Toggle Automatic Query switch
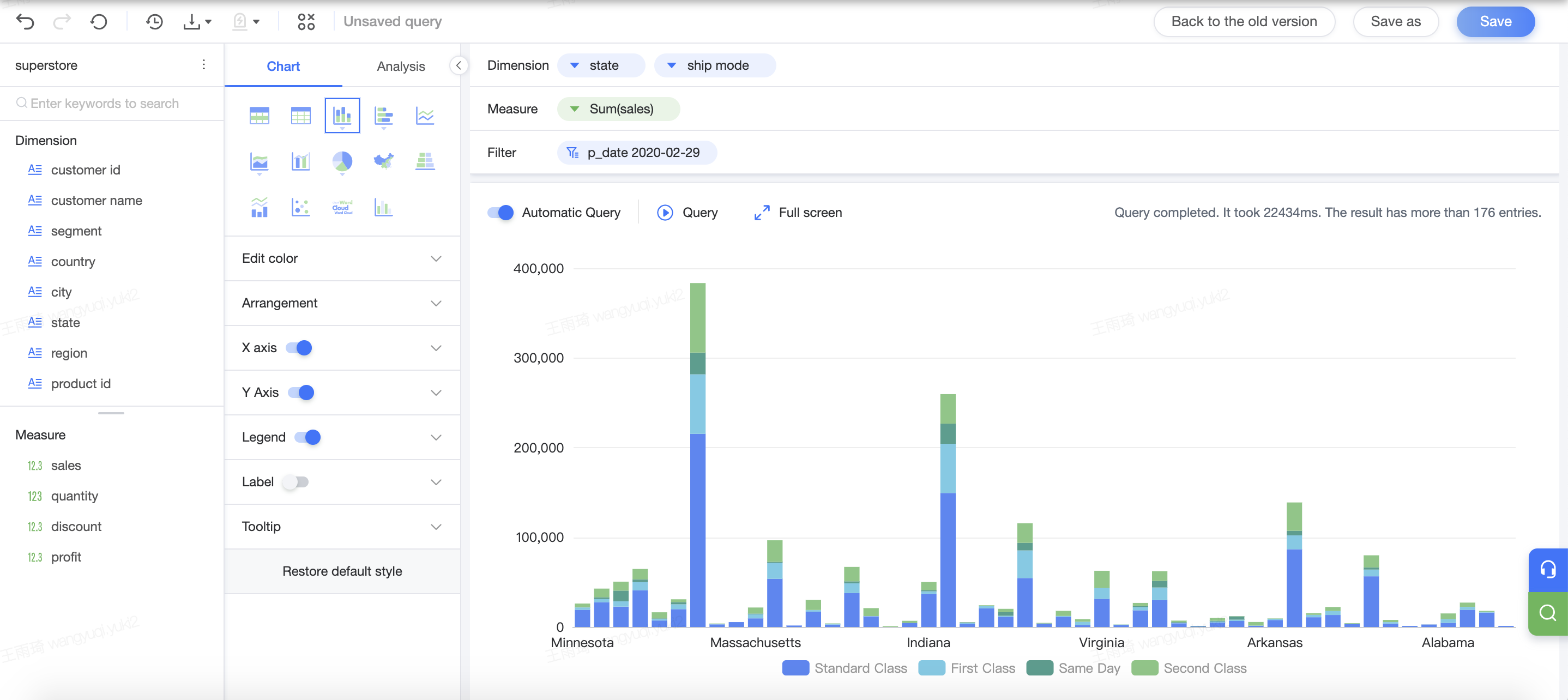Viewport: 1568px width, 700px height. (x=500, y=213)
